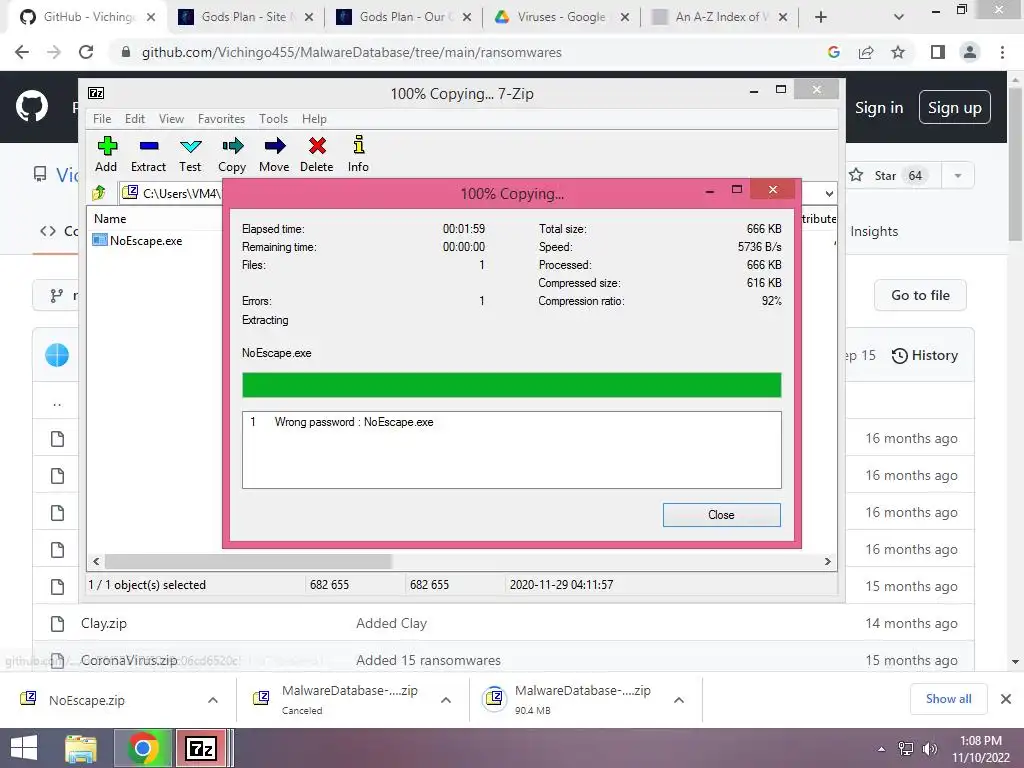Open the Tools menu in 7-Zip
The height and width of the screenshot is (768, 1024).
click(273, 119)
